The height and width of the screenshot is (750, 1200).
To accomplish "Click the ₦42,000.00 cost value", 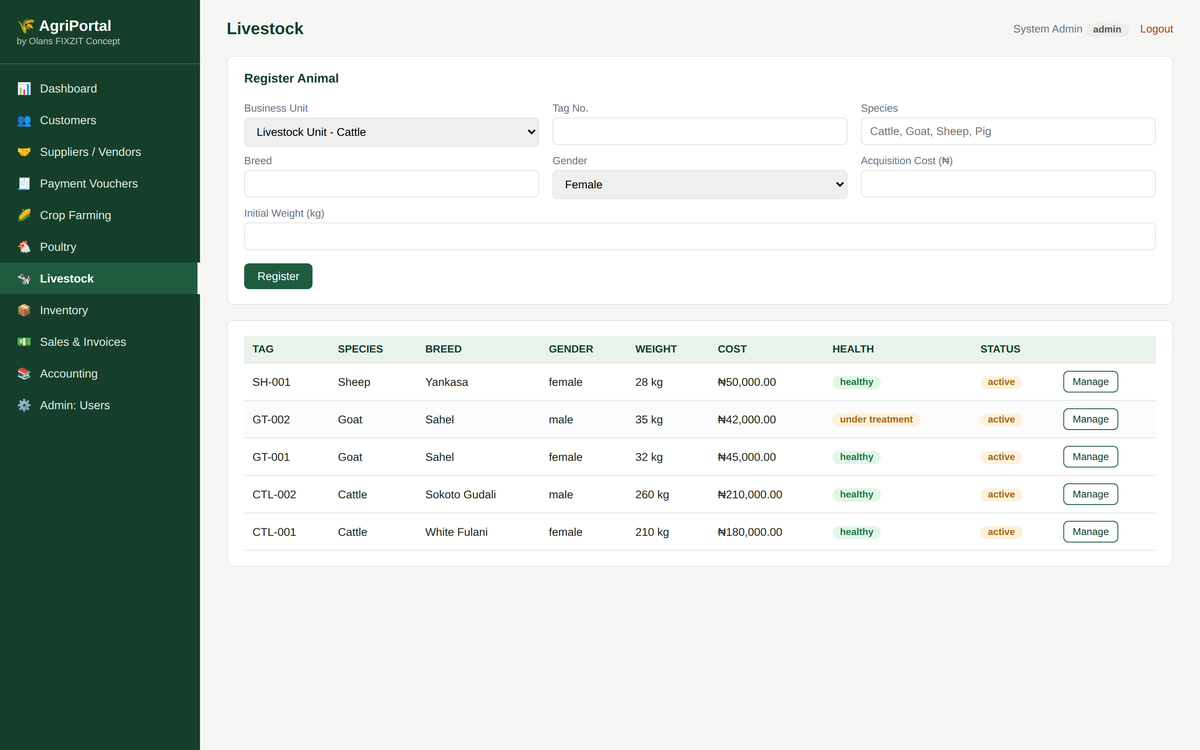I will pyautogui.click(x=747, y=419).
